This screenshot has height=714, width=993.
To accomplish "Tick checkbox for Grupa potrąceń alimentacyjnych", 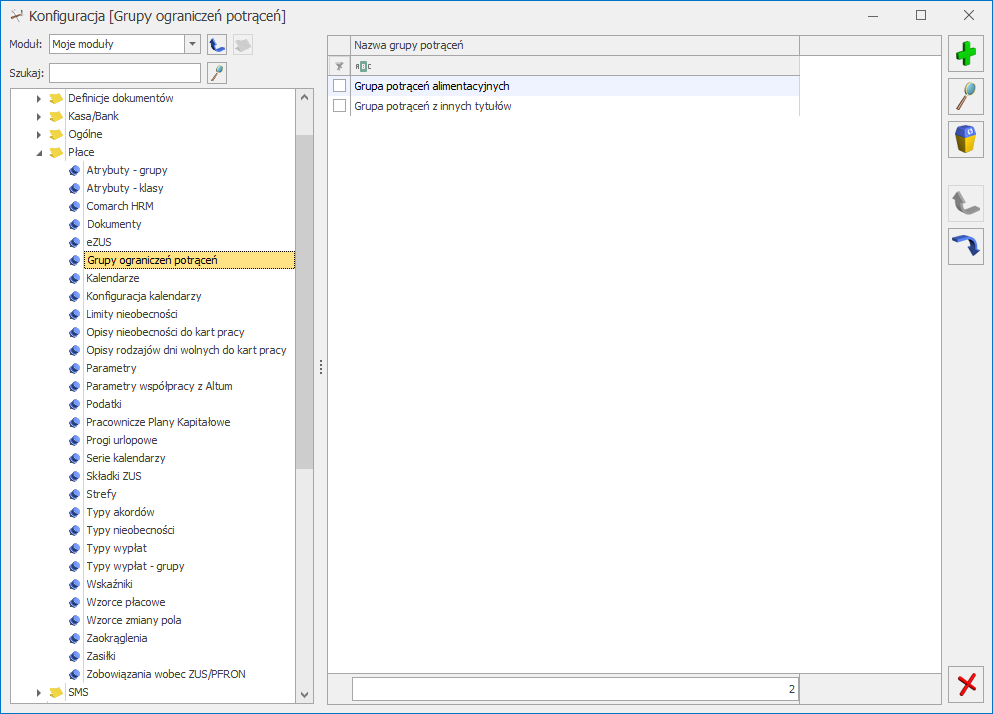I will coord(339,86).
